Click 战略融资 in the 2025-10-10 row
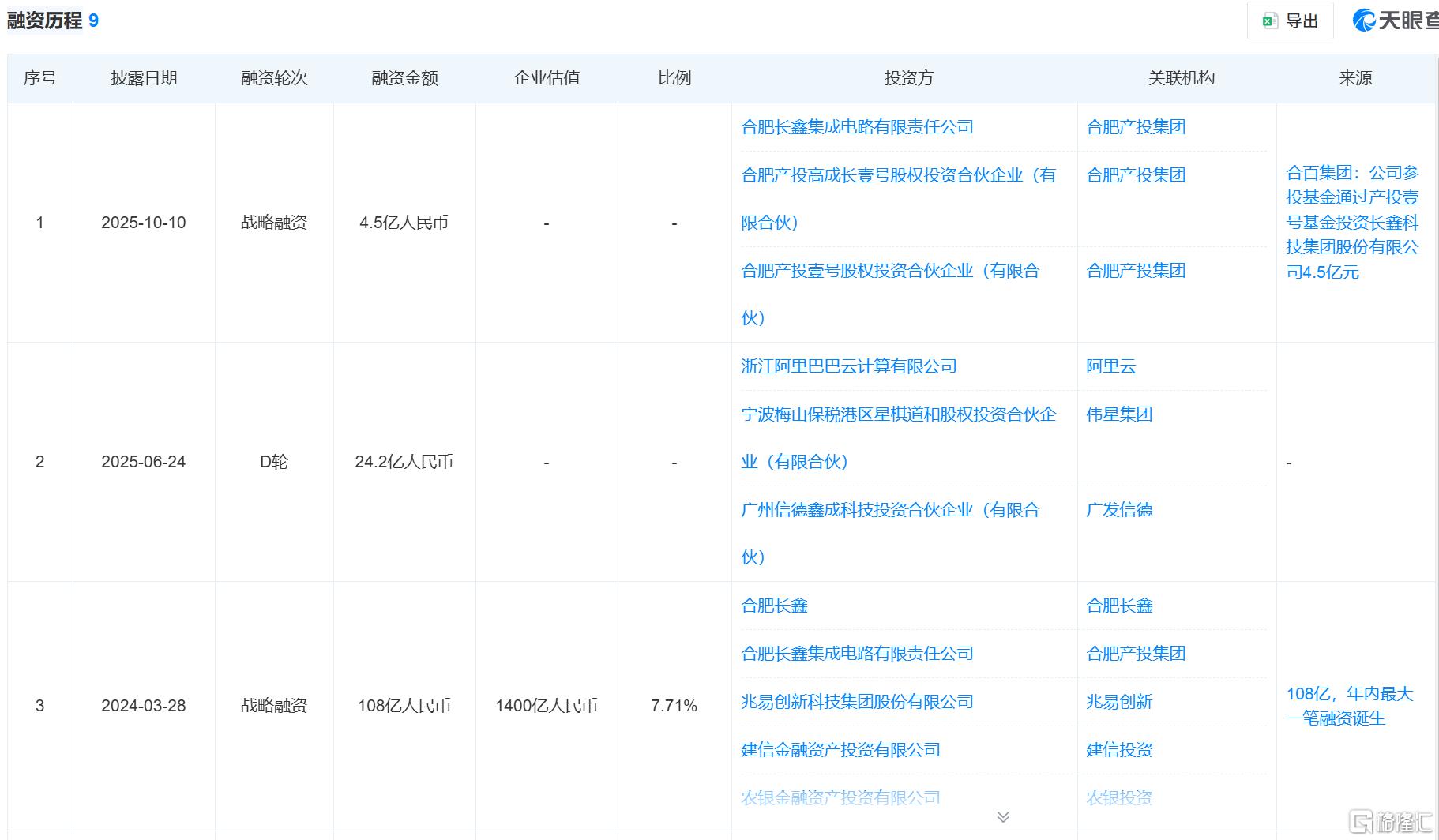1439x840 pixels. click(274, 223)
